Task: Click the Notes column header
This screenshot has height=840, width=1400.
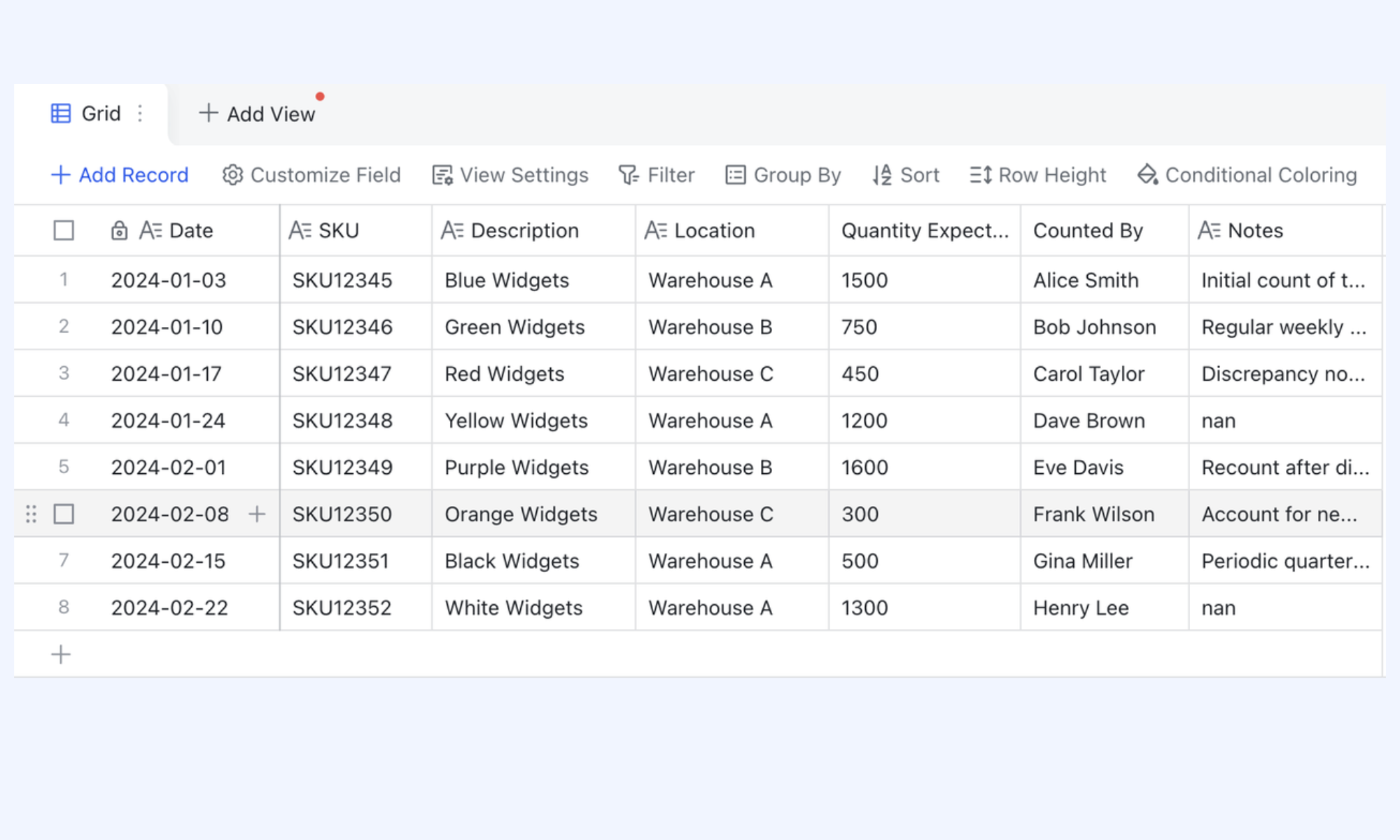Action: (1286, 230)
